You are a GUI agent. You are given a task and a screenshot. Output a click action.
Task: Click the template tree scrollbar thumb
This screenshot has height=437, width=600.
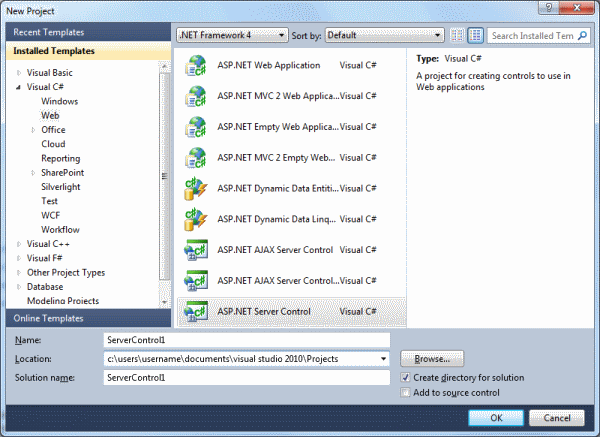coord(165,176)
